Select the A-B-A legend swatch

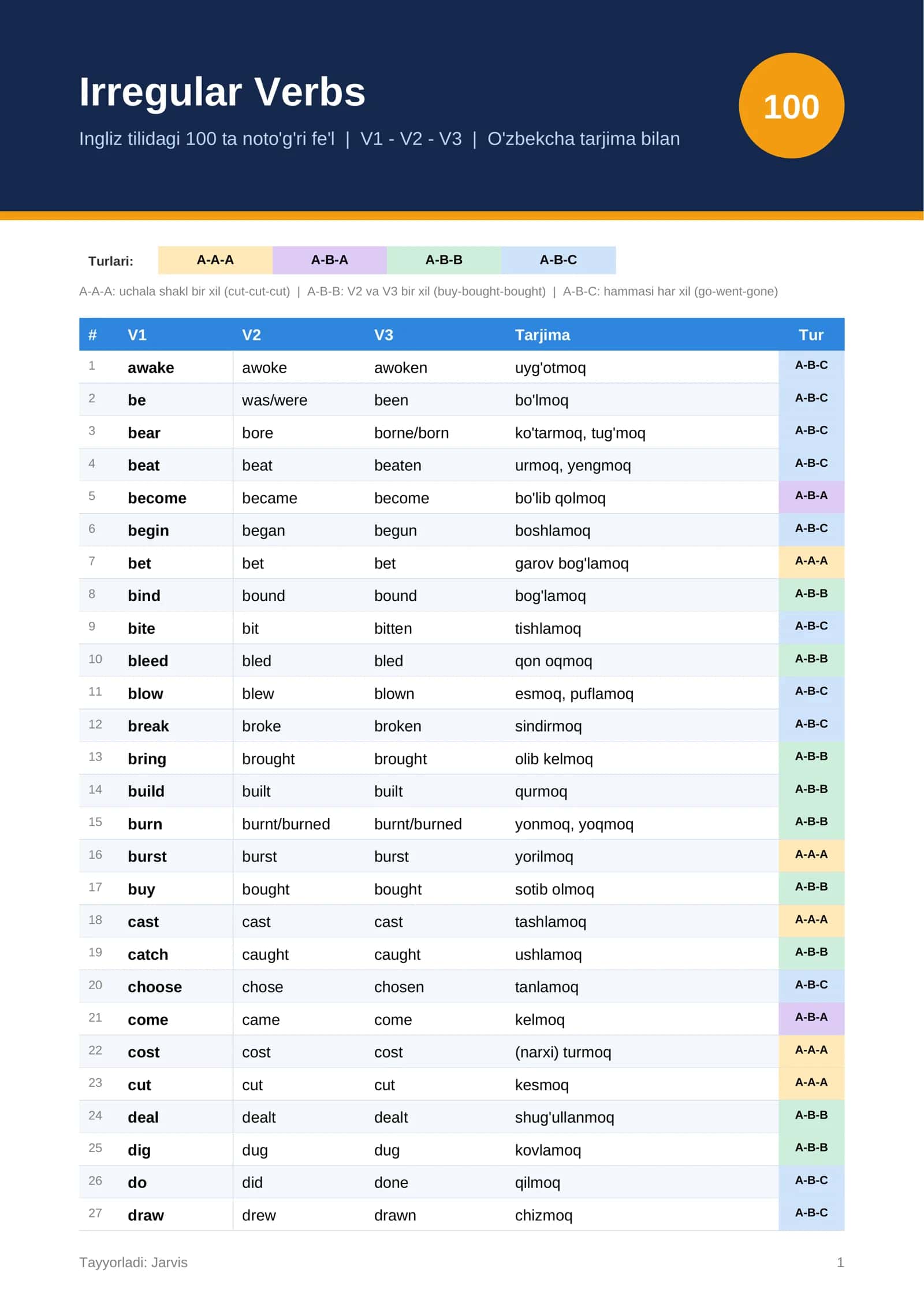pyautogui.click(x=330, y=260)
